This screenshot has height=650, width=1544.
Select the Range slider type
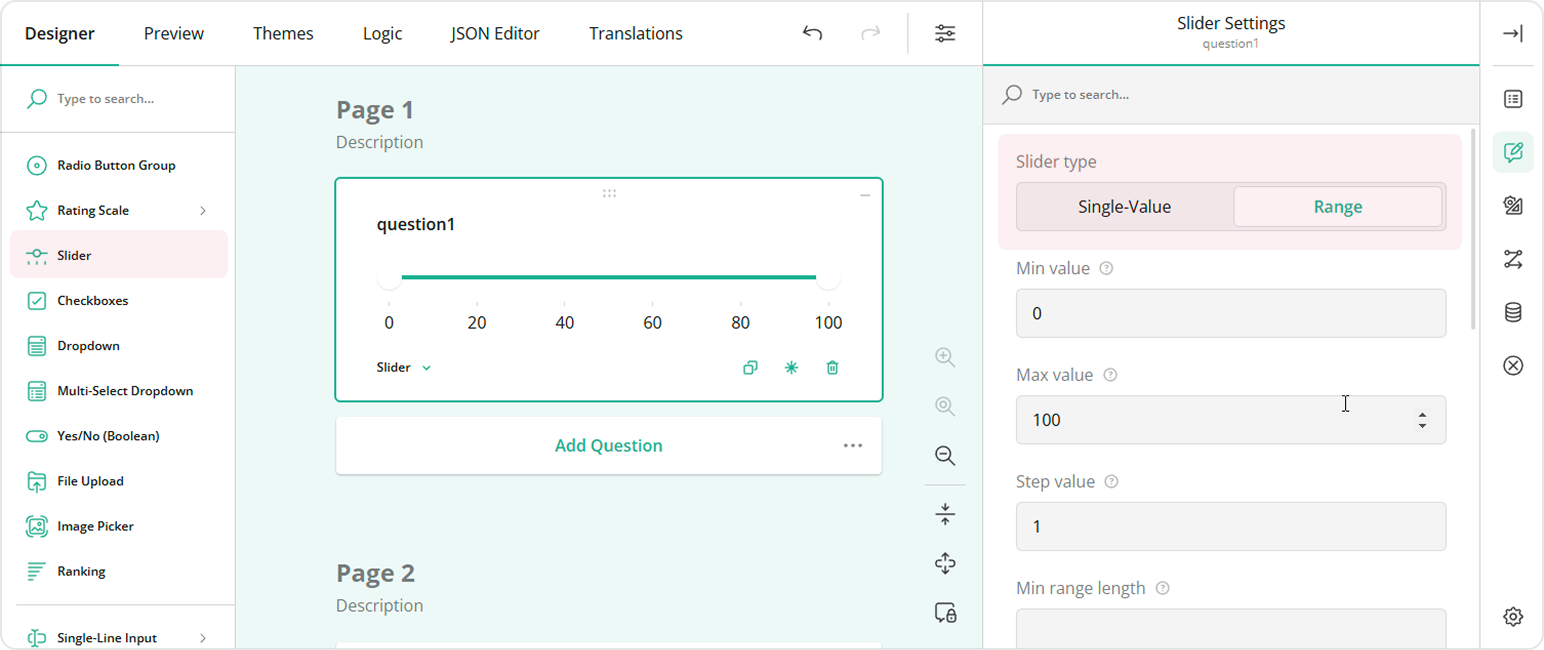(x=1338, y=207)
